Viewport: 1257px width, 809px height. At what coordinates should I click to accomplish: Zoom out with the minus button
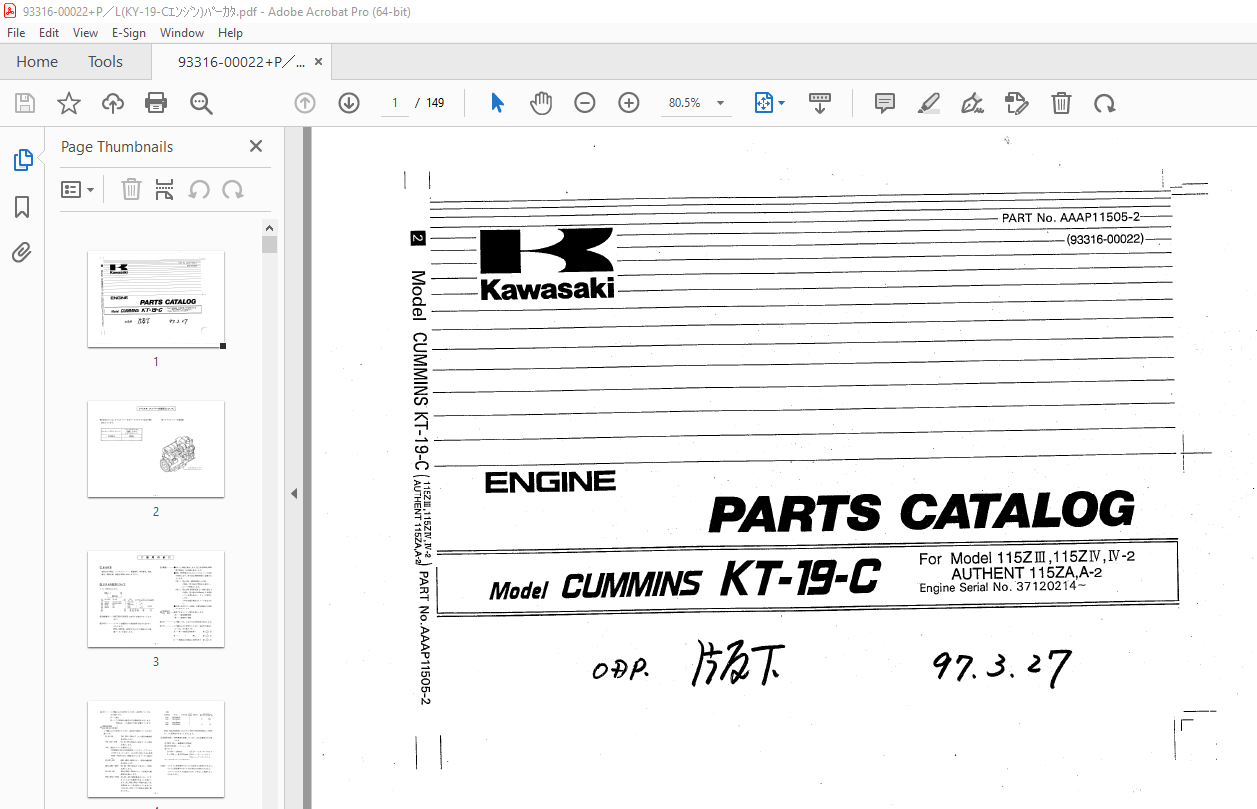(585, 103)
